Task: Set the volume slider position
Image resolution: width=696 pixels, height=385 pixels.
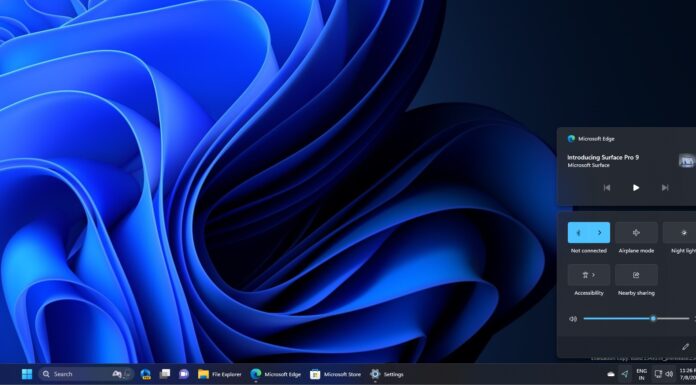Action: click(637, 318)
